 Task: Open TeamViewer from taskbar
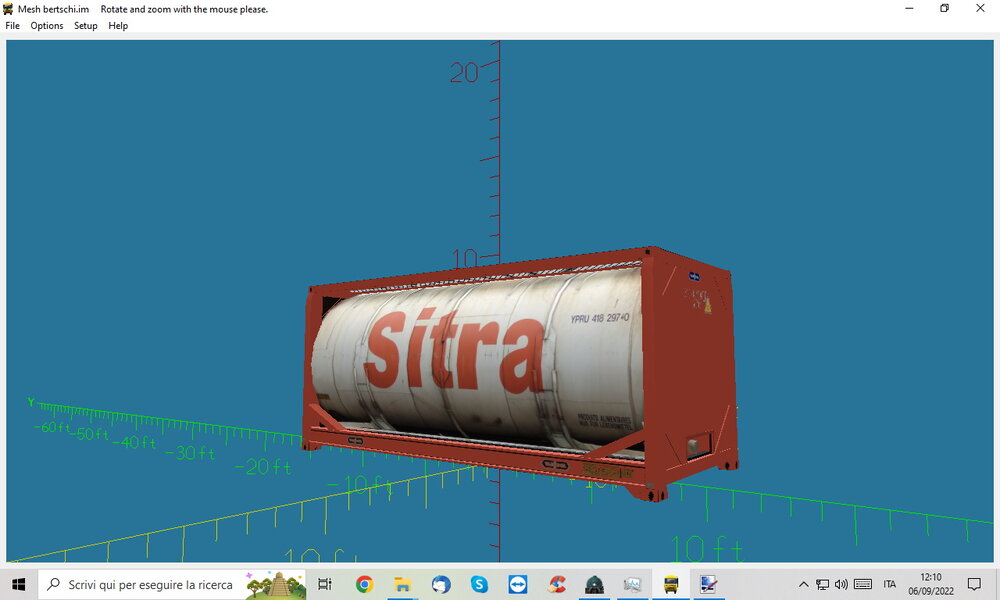tap(517, 584)
